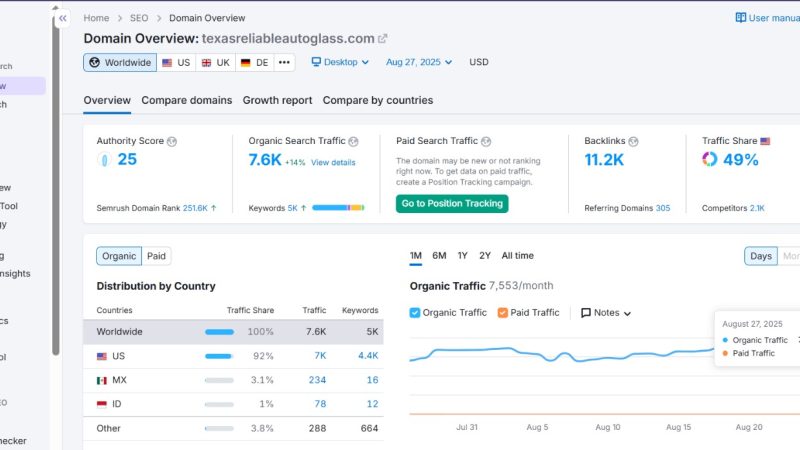Click the sidebar vertical scrollbar
Screen dimensions: 800x450
pos(56,184)
